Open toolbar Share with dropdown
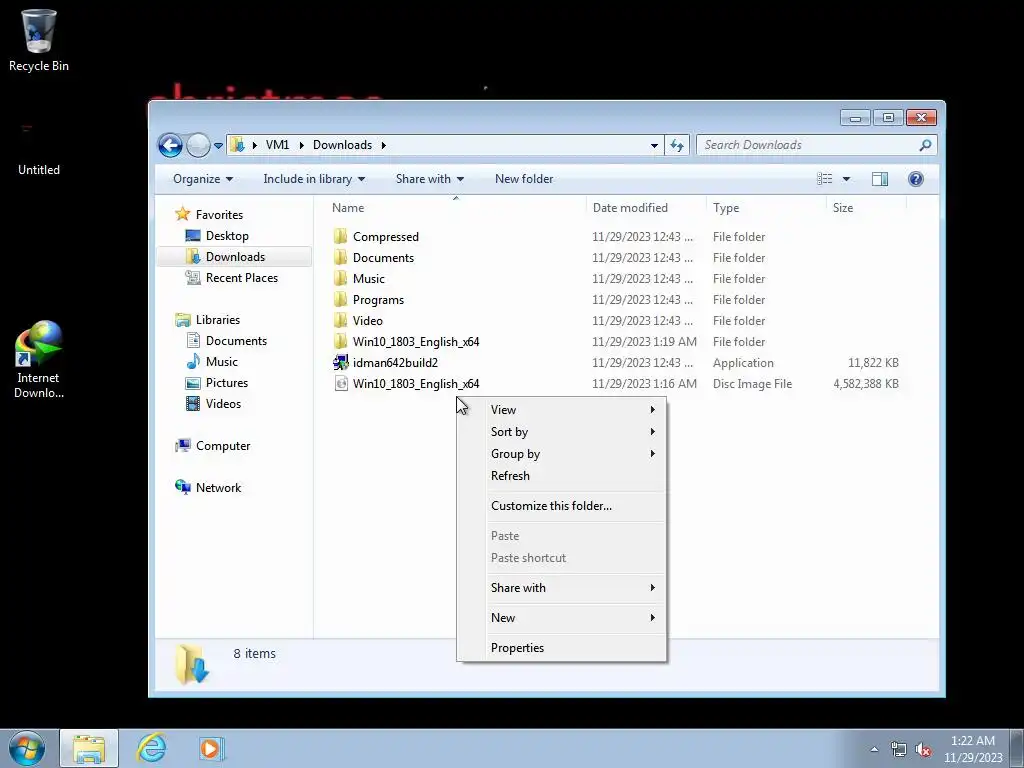The image size is (1024, 768). tap(429, 179)
